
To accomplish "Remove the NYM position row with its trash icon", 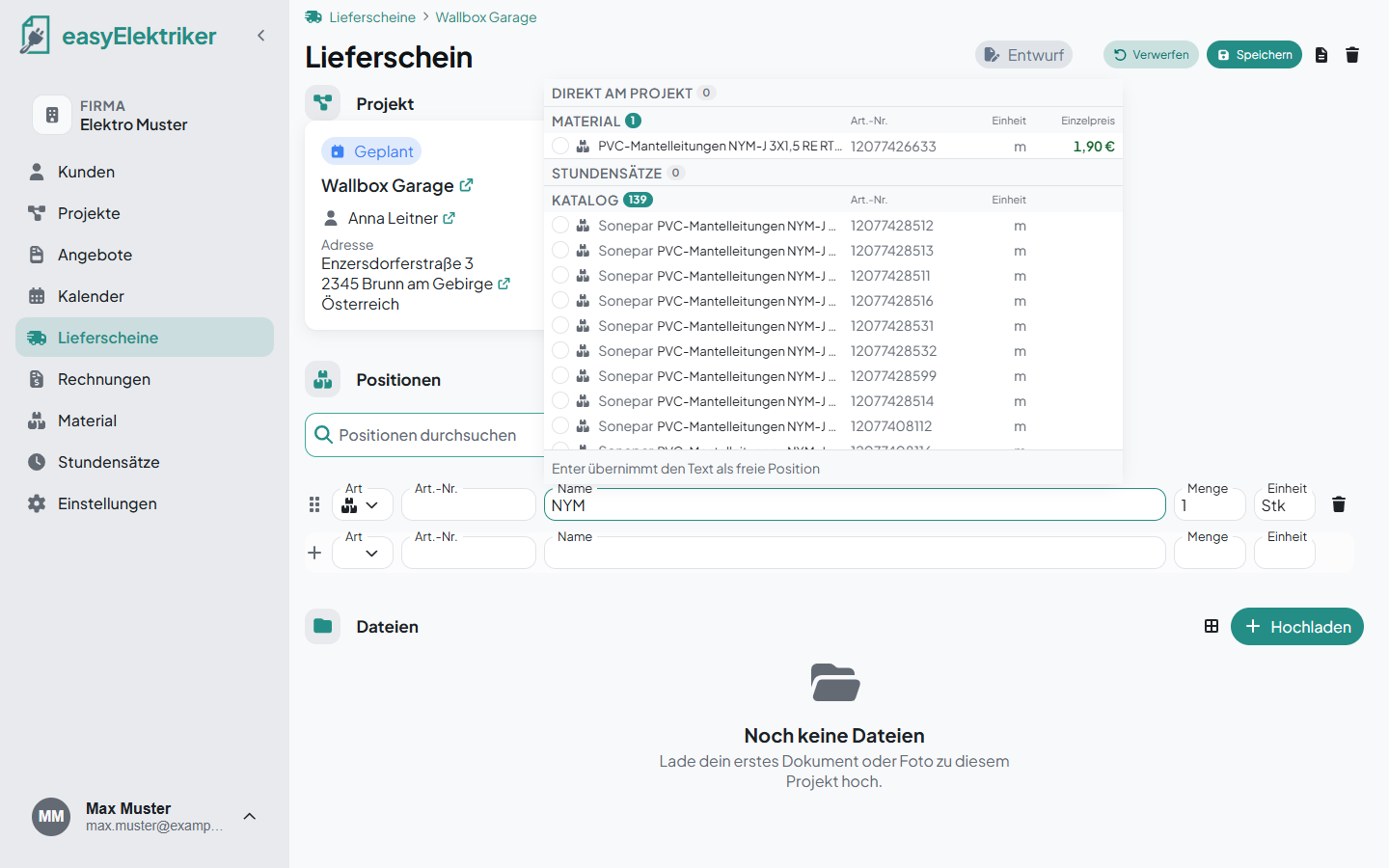I will pos(1339,504).
